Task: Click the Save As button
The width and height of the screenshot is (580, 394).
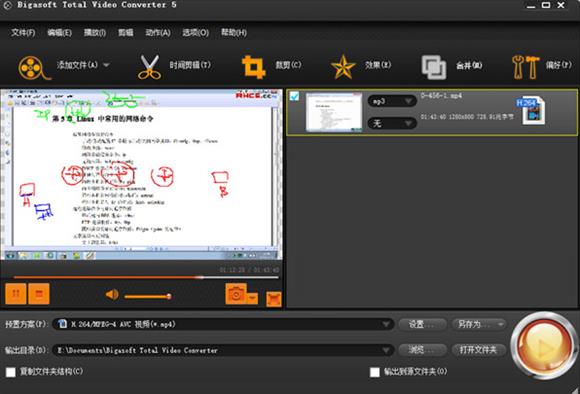Action: pos(479,324)
